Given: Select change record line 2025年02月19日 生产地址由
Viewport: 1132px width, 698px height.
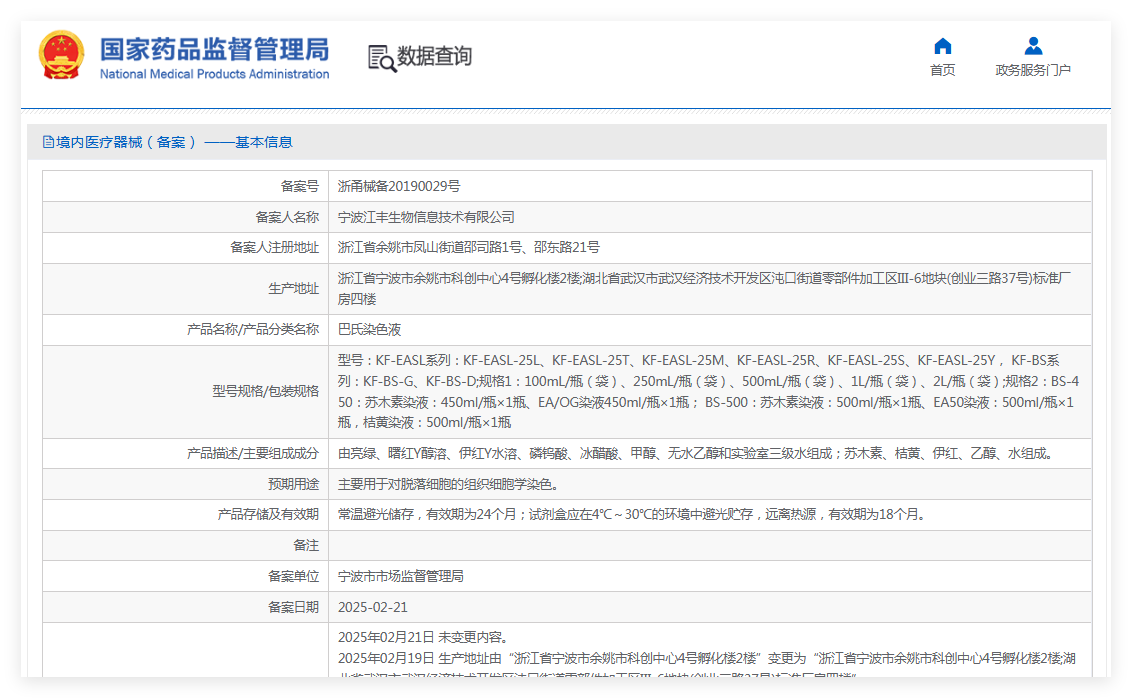Looking at the screenshot, I should tap(707, 658).
